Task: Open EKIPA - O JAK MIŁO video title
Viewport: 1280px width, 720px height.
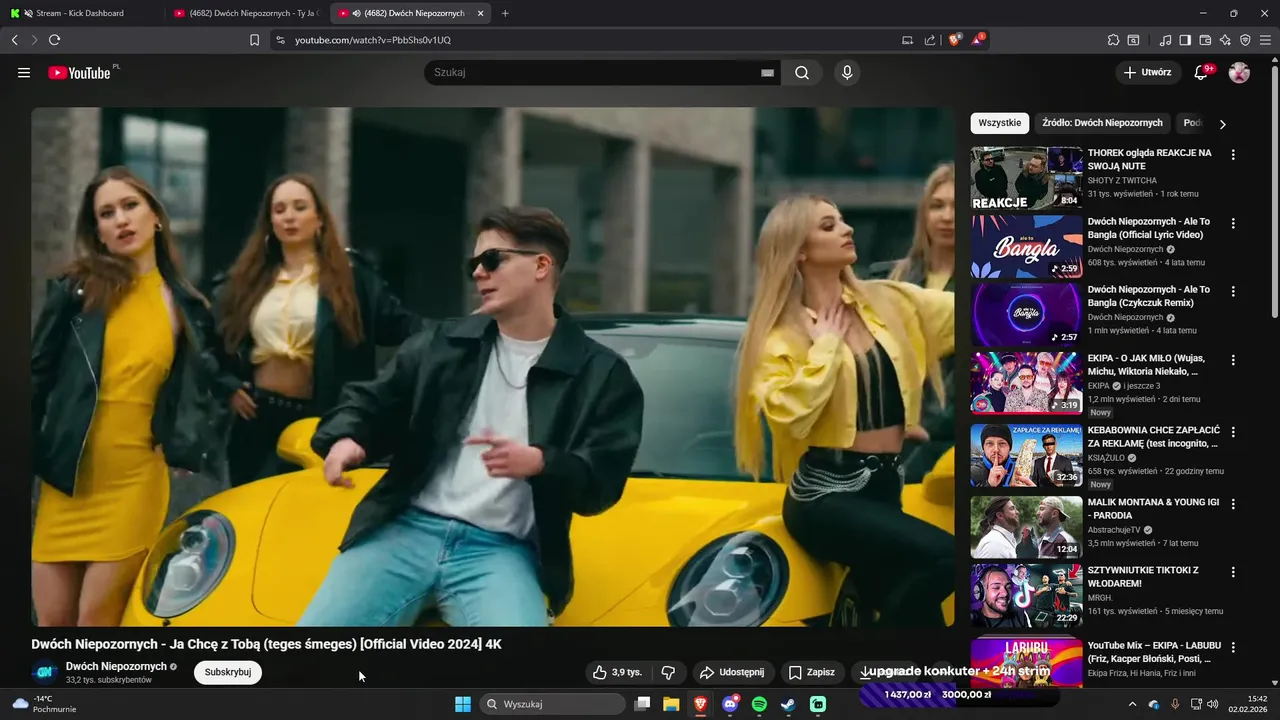Action: [1146, 364]
